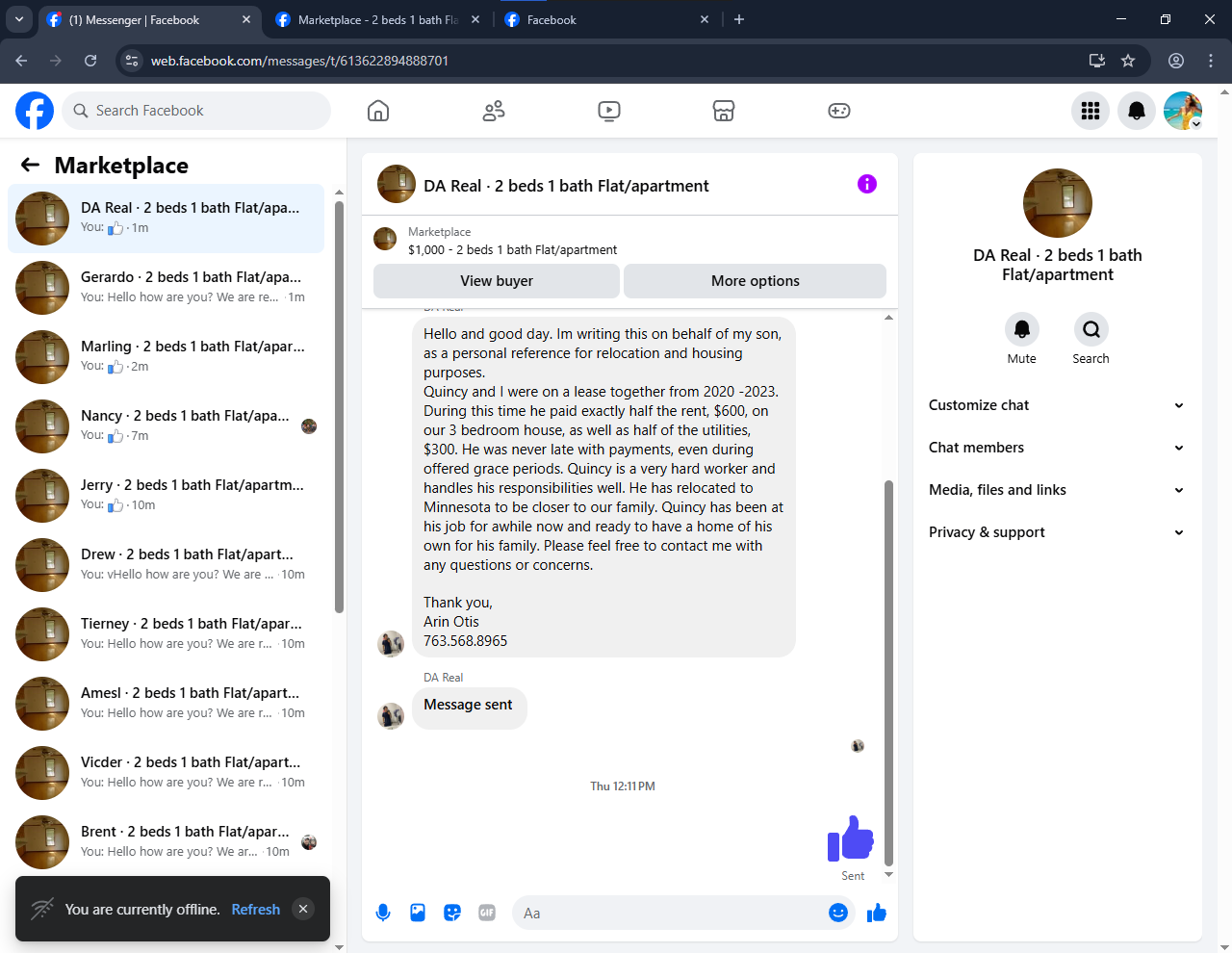
Task: Click the browser back arrow
Action: pos(21,61)
